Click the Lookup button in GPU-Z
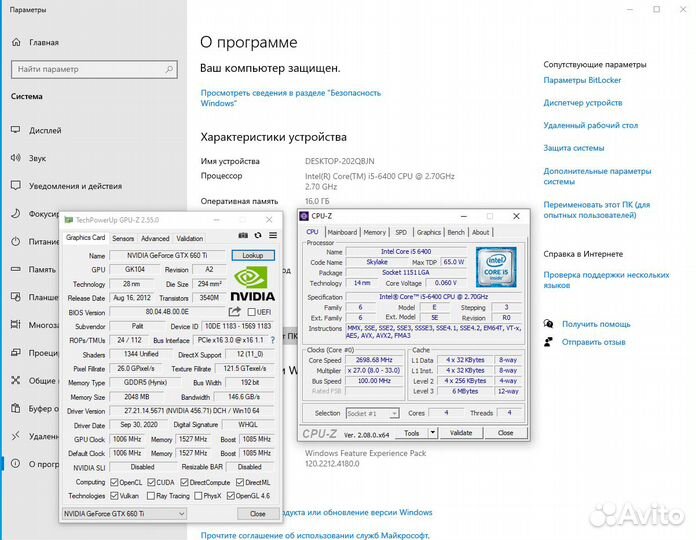The width and height of the screenshot is (696, 540). [x=252, y=256]
